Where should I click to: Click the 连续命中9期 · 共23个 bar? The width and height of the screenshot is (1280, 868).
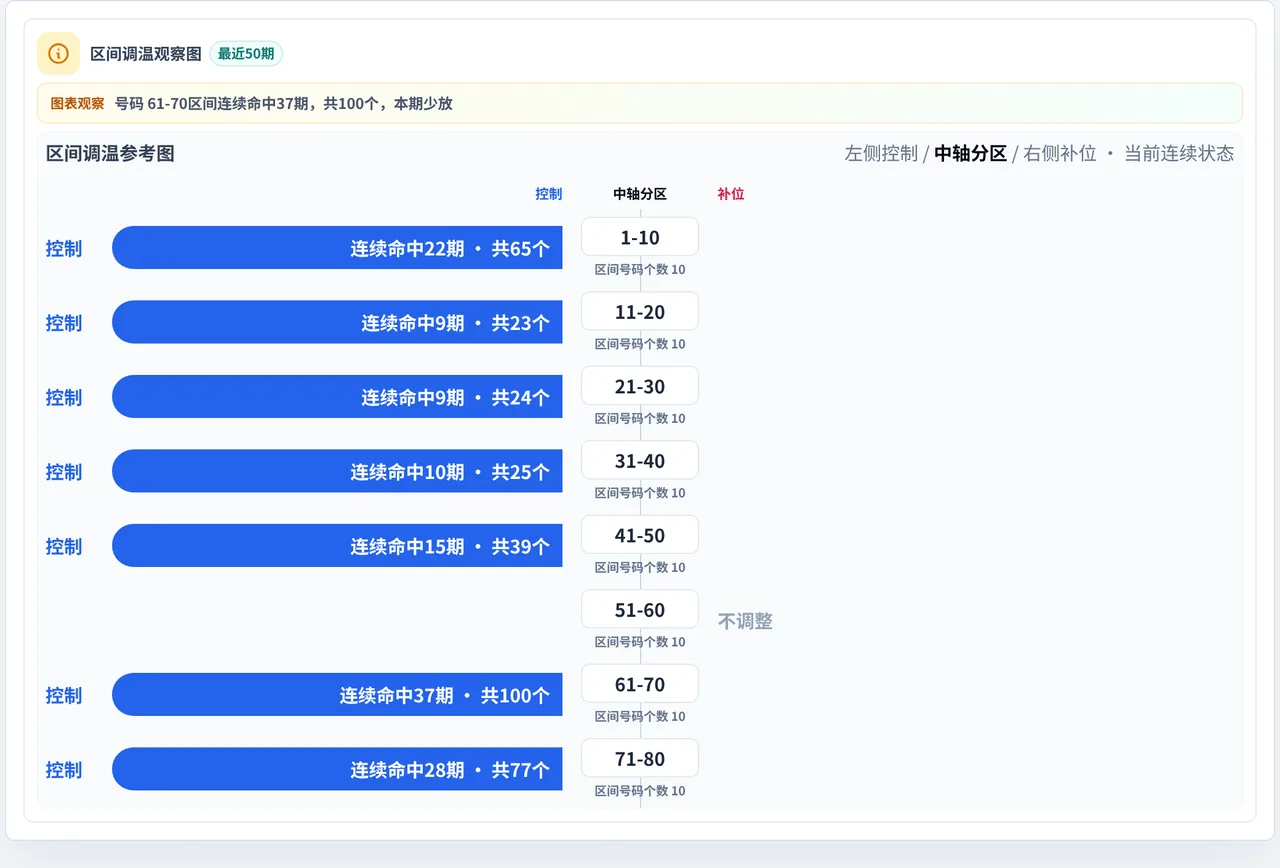tap(337, 322)
